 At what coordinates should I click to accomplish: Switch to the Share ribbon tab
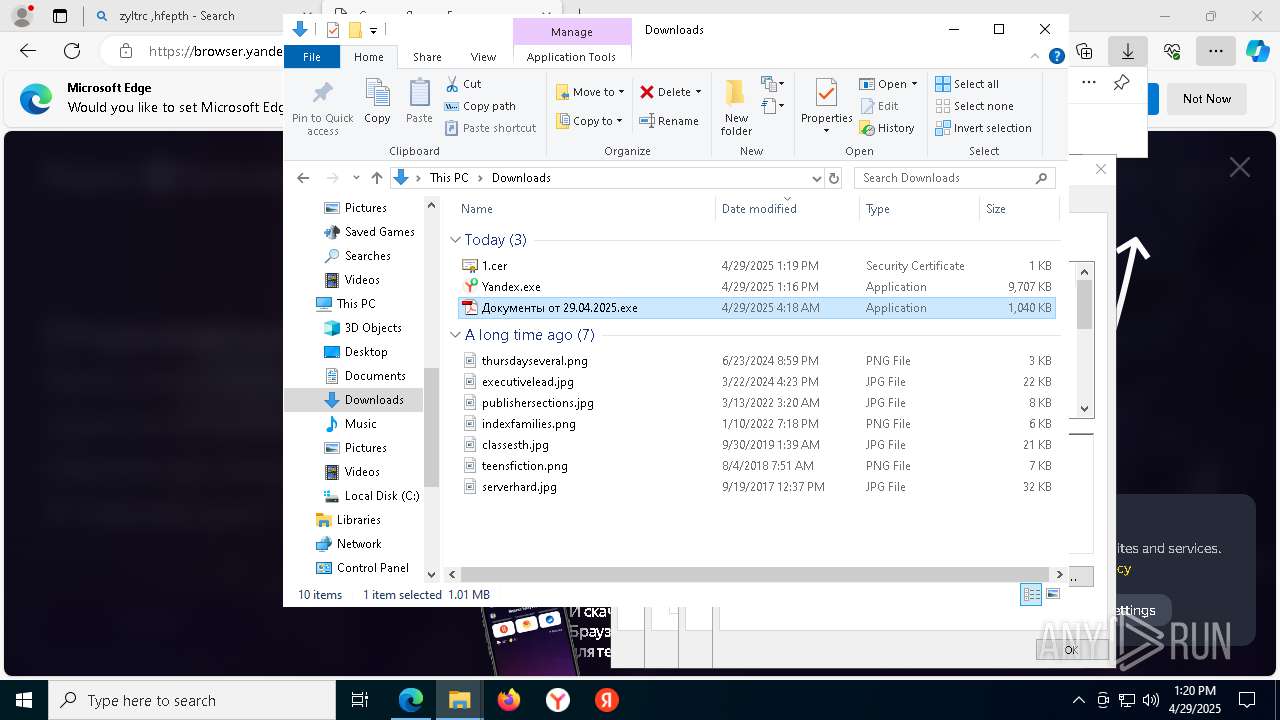pyautogui.click(x=427, y=57)
